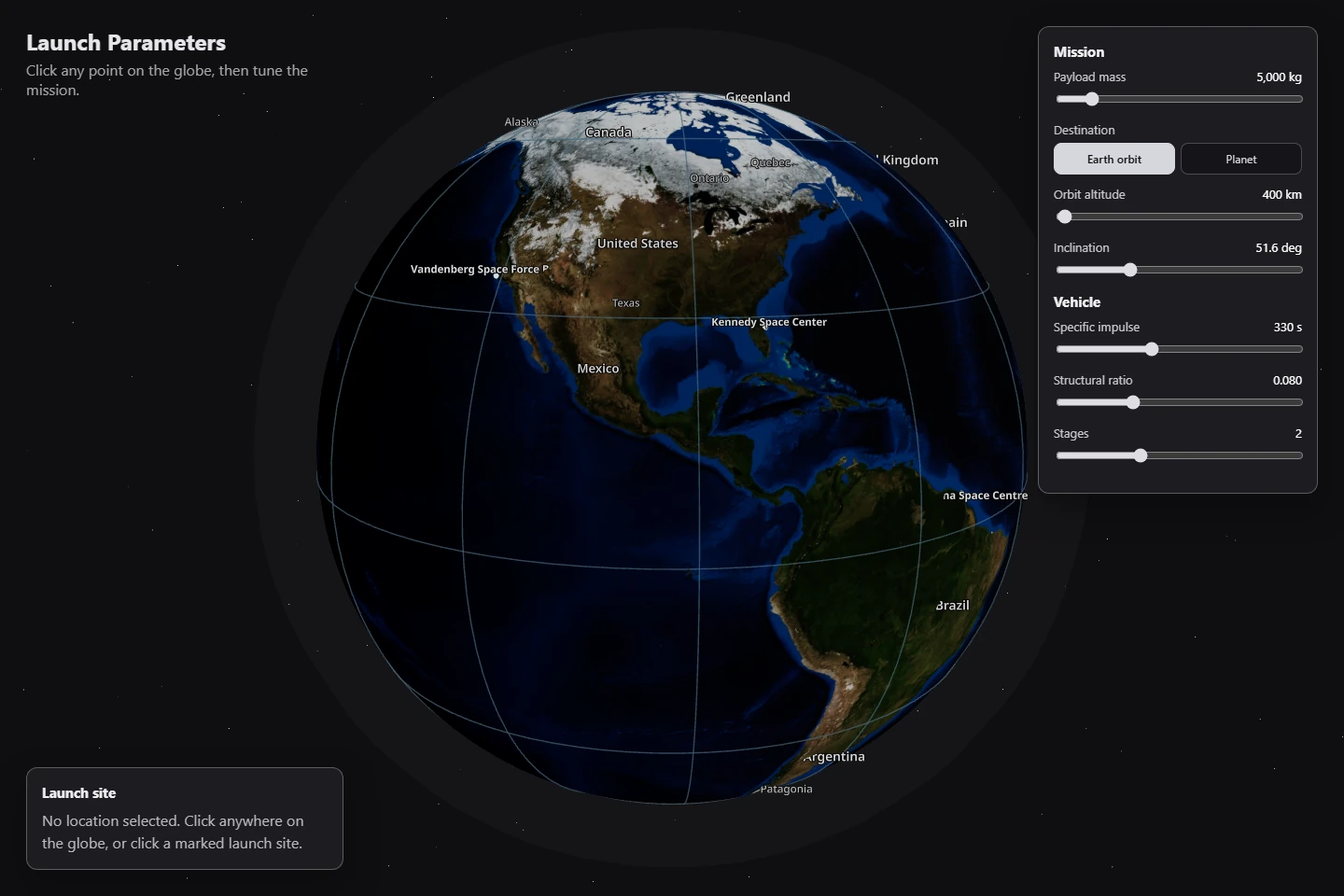Click the Structural ratio slider handle

[x=1133, y=402]
